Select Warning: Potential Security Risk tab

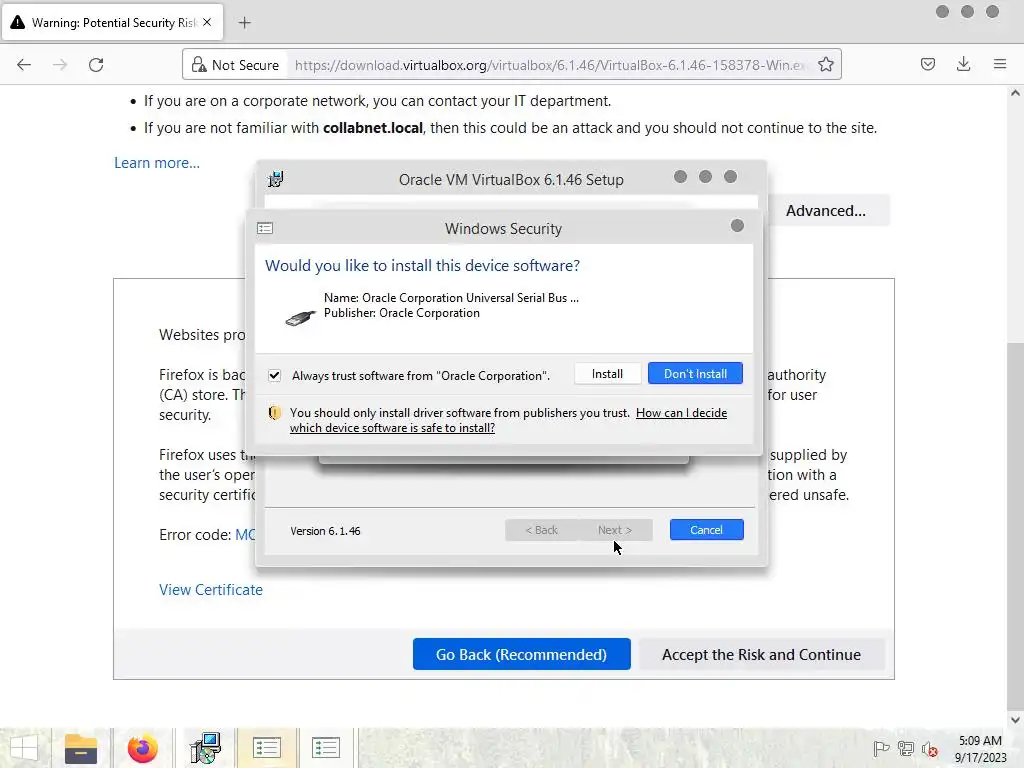click(x=113, y=23)
